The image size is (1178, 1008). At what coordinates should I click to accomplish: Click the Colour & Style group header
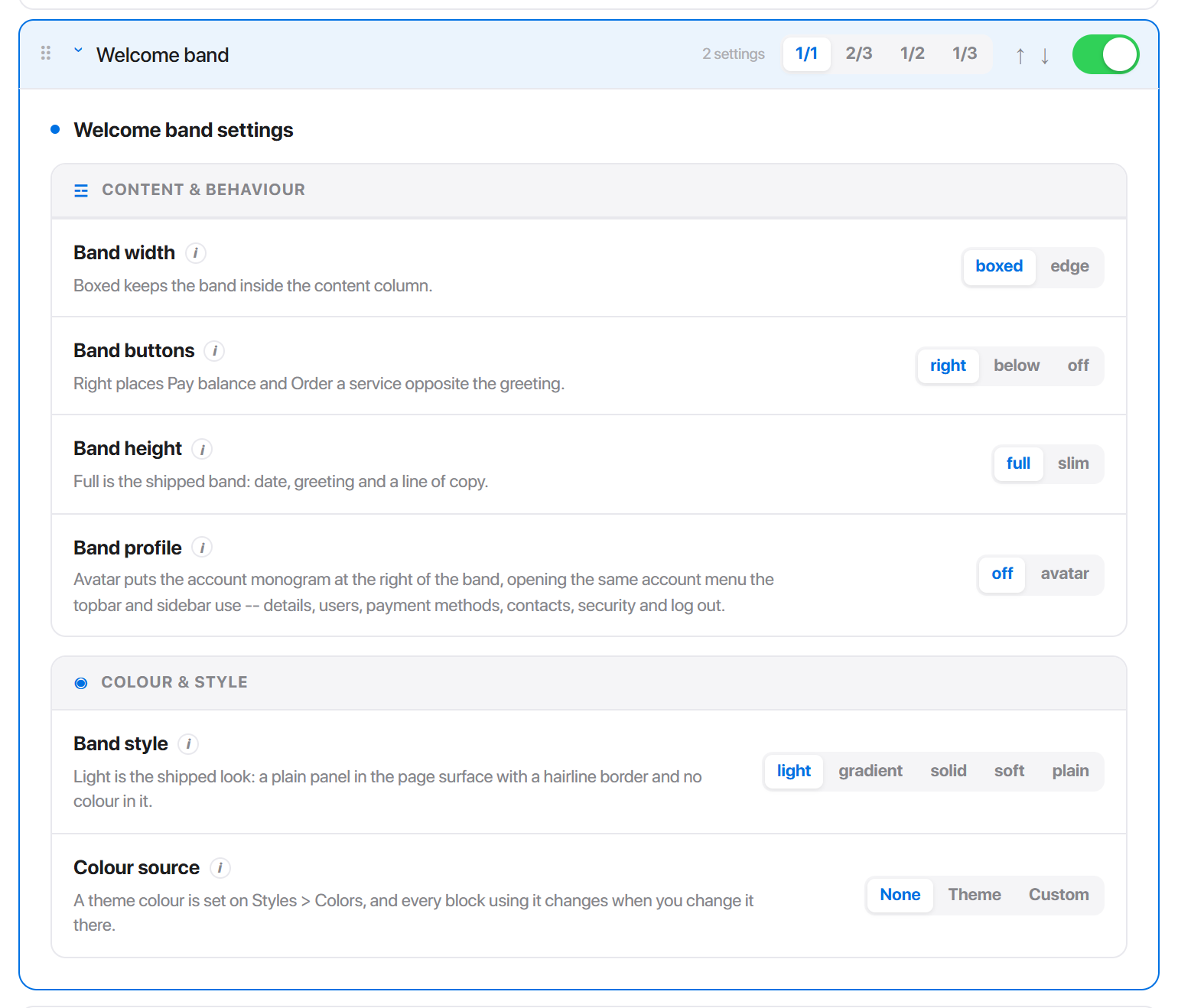(589, 683)
